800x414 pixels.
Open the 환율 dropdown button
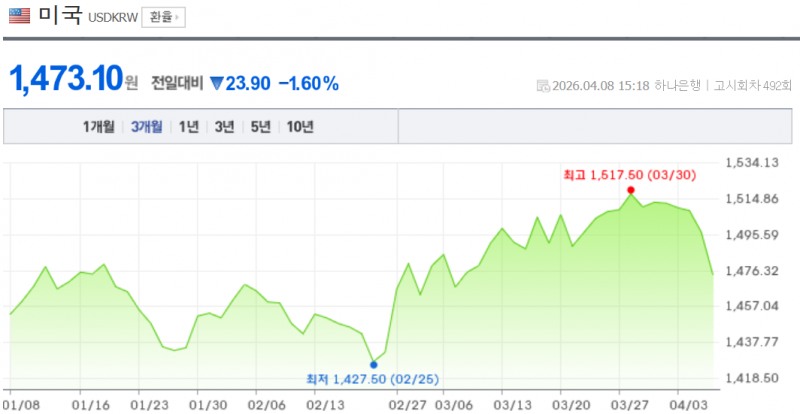pos(163,18)
